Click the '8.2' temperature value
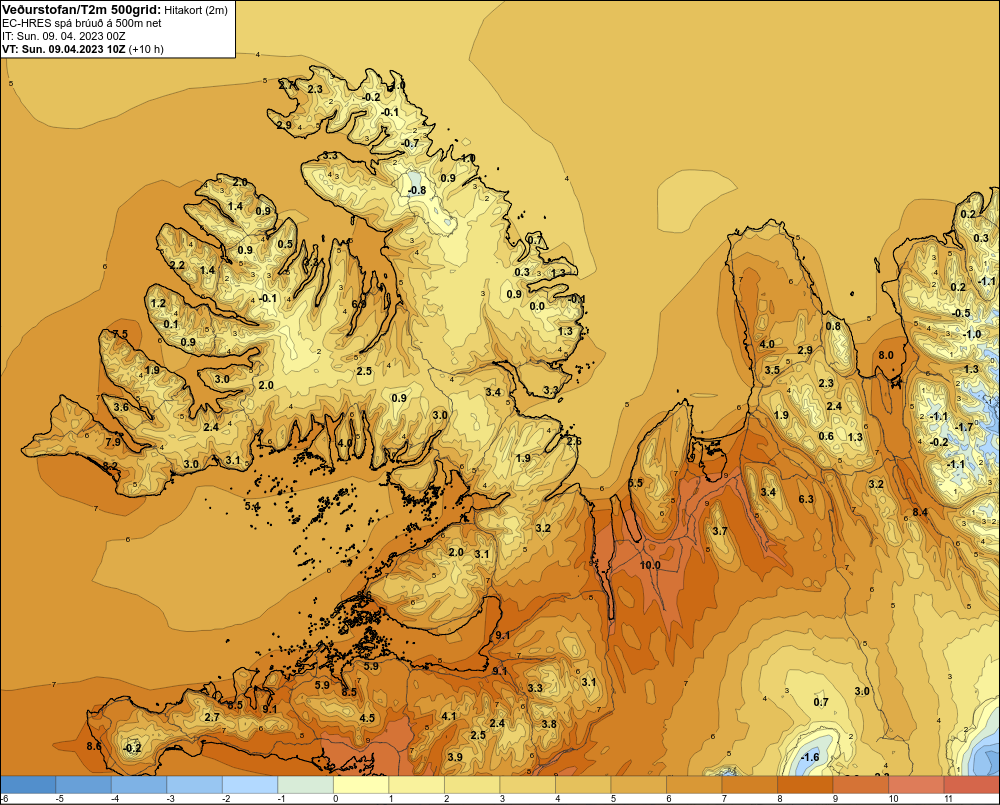The width and height of the screenshot is (1000, 805). click(x=110, y=466)
